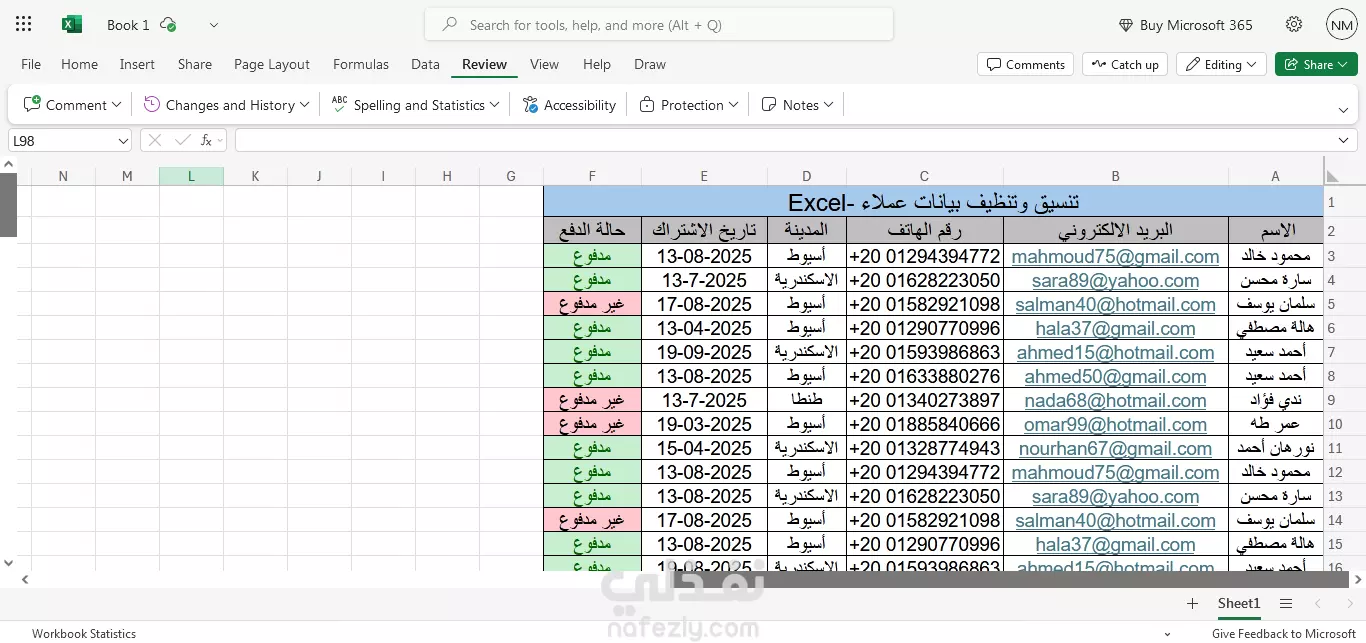Open the Book 1 title dropdown chevron
The width and height of the screenshot is (1366, 643).
click(214, 25)
